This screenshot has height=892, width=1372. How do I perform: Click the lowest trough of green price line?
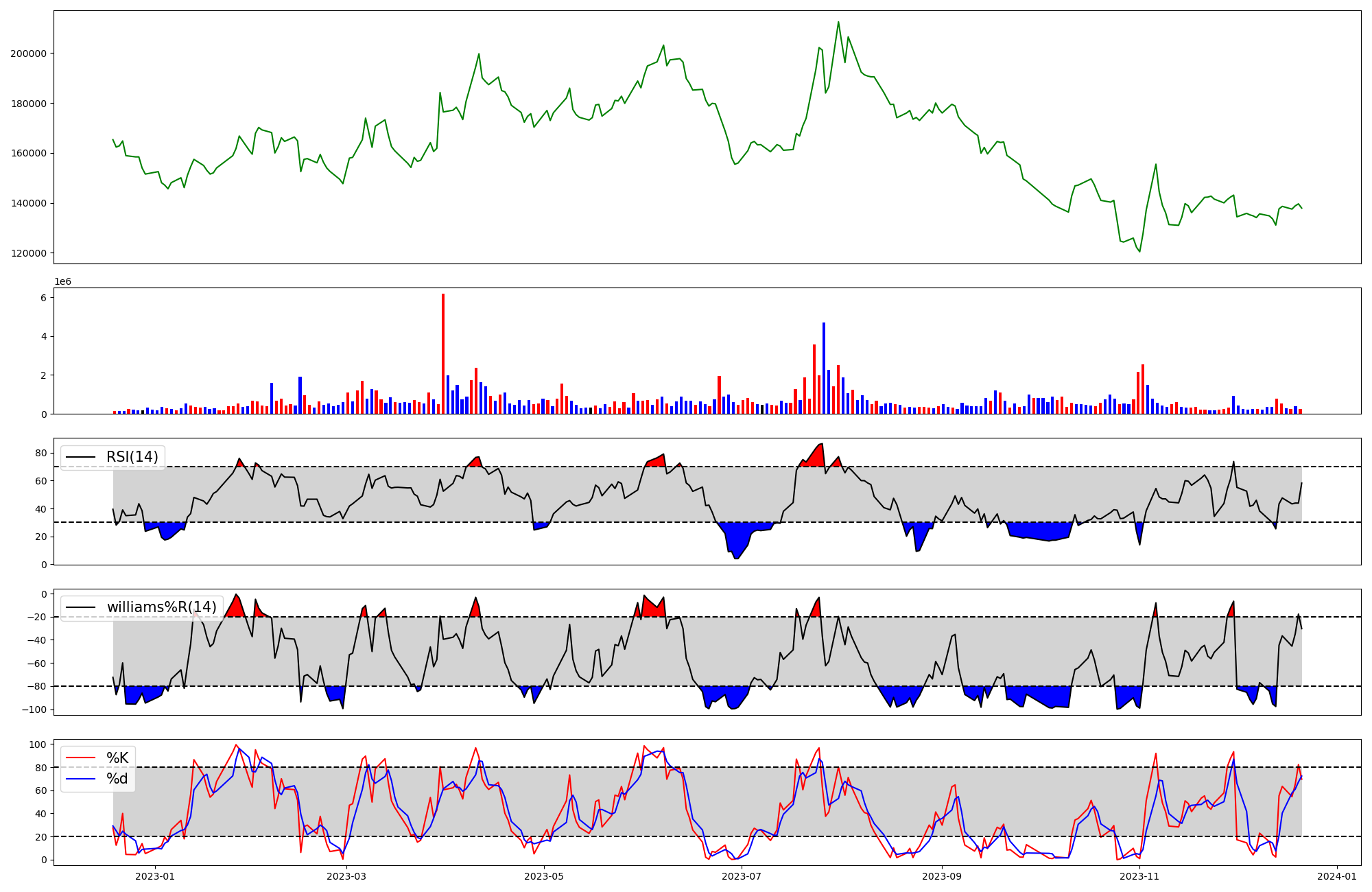[1139, 251]
